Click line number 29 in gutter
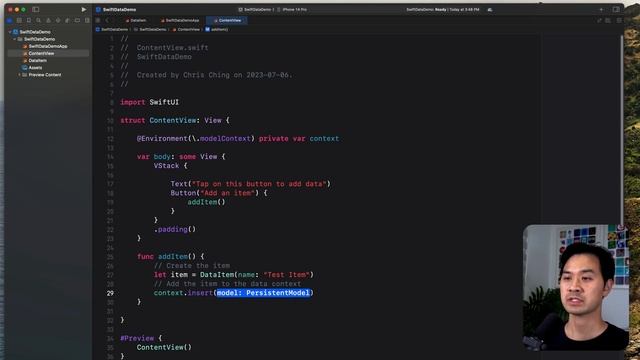The width and height of the screenshot is (640, 360). (110, 293)
